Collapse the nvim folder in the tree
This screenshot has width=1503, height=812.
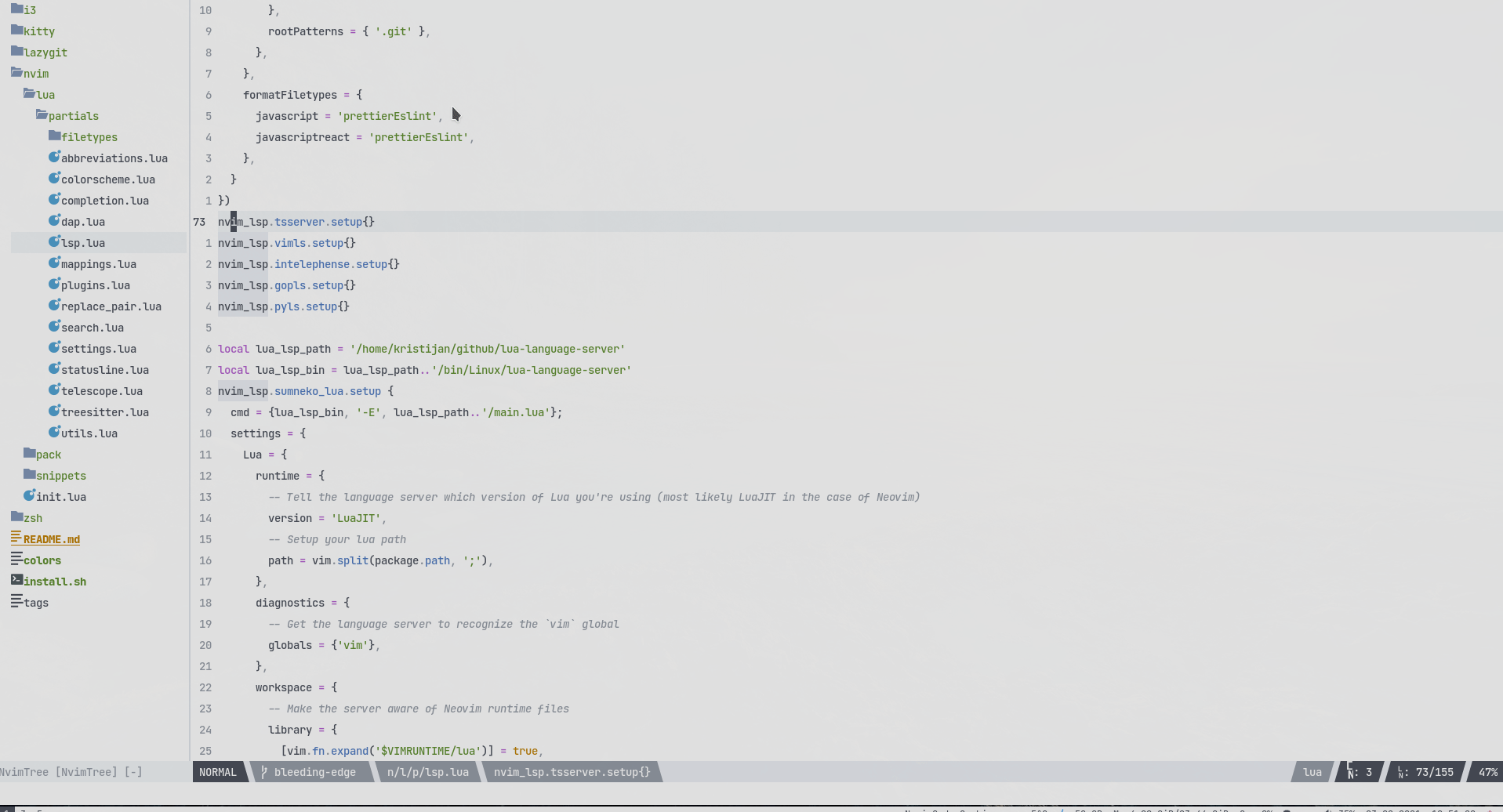pos(30,74)
